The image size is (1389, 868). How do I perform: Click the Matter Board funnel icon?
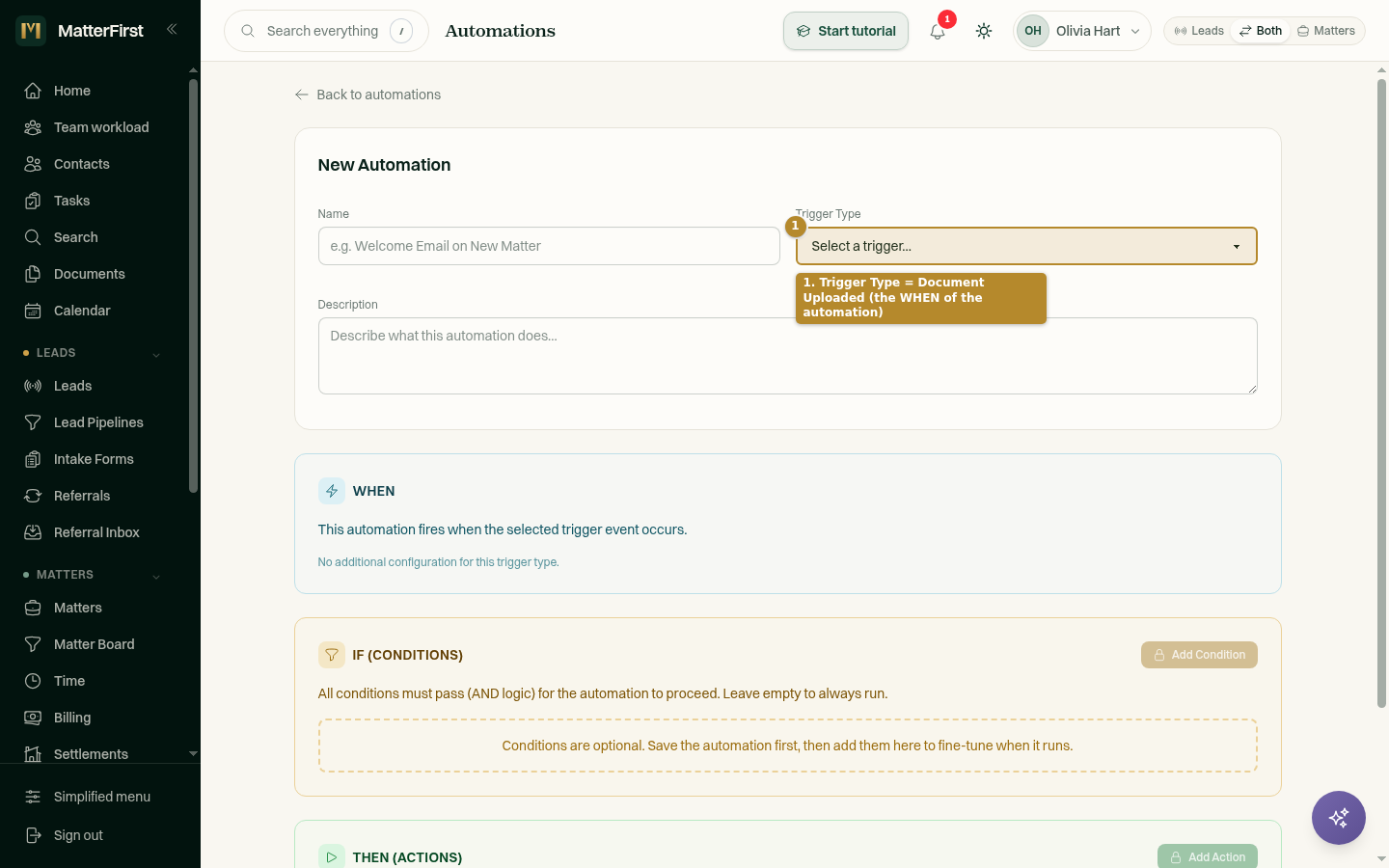coord(33,644)
